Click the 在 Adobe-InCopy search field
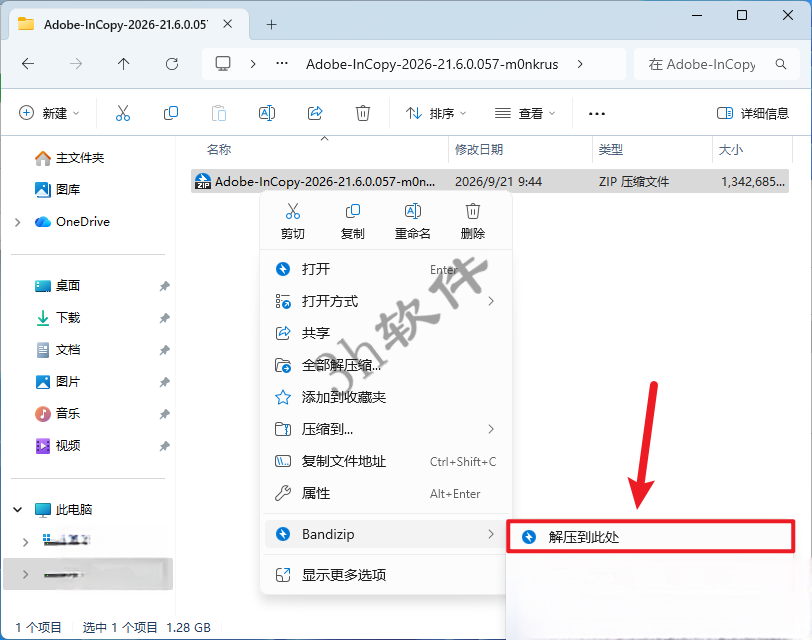This screenshot has height=640, width=812. (x=717, y=64)
